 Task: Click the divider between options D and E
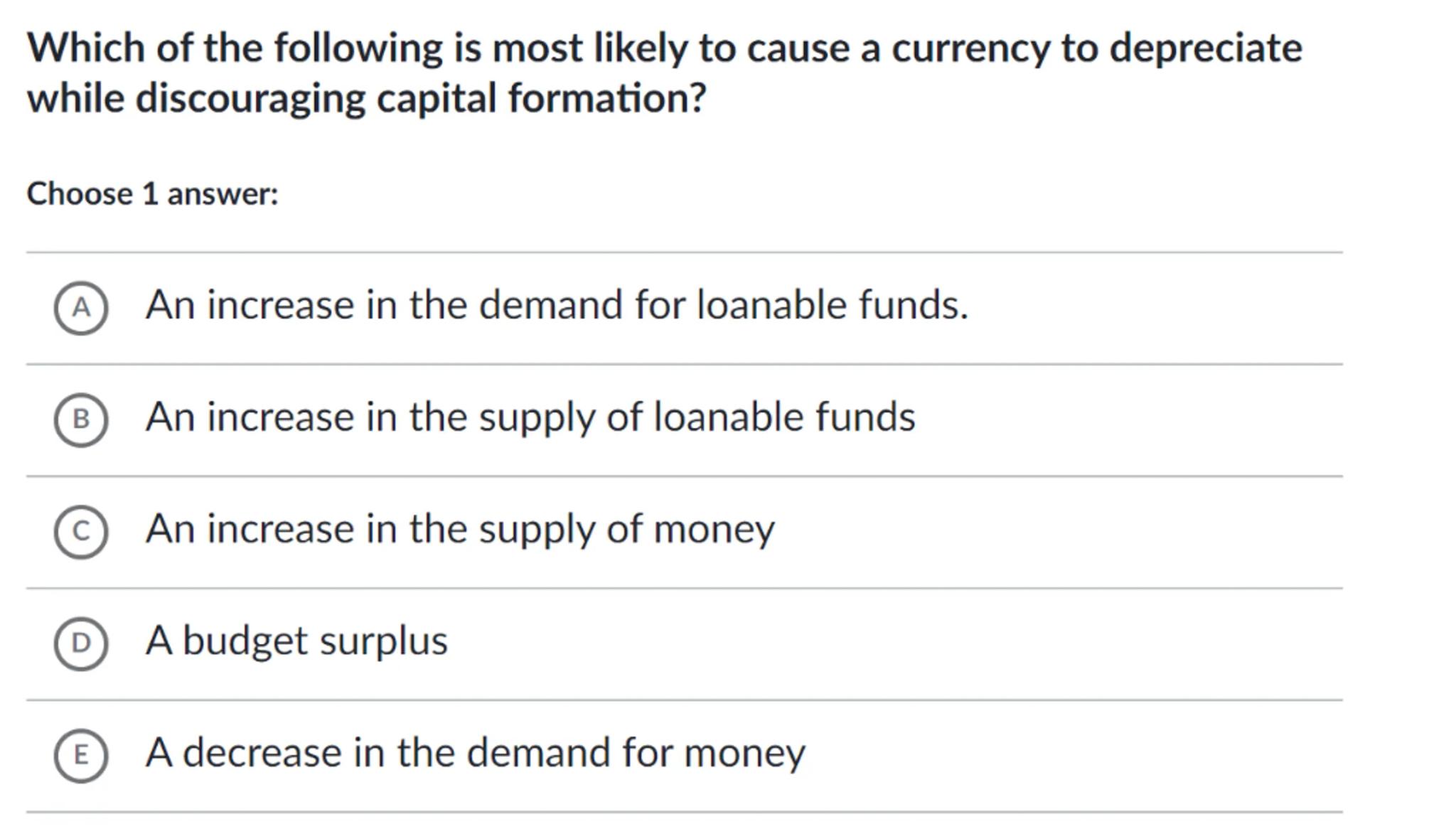click(684, 700)
